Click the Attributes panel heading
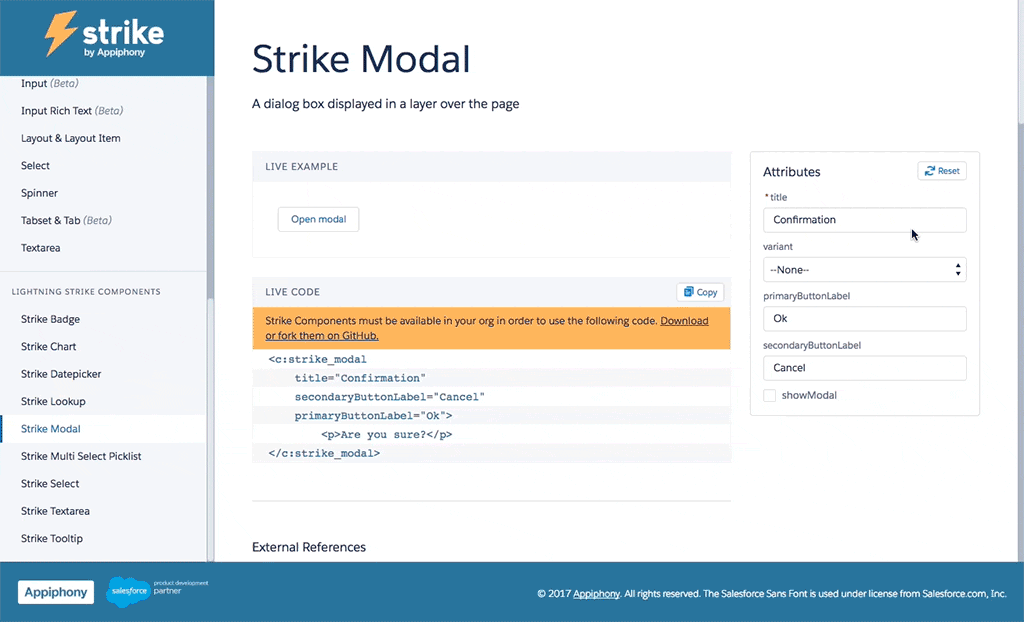The width and height of the screenshot is (1024, 622). click(792, 172)
